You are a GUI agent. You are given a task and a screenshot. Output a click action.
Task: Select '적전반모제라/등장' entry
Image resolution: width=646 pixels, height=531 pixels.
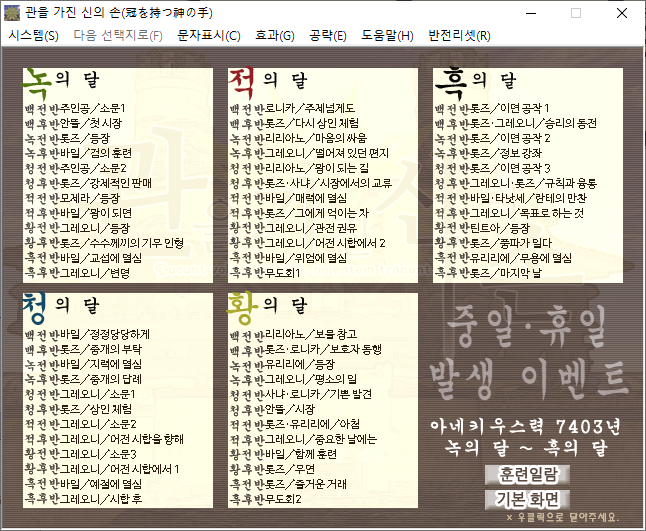(72, 198)
